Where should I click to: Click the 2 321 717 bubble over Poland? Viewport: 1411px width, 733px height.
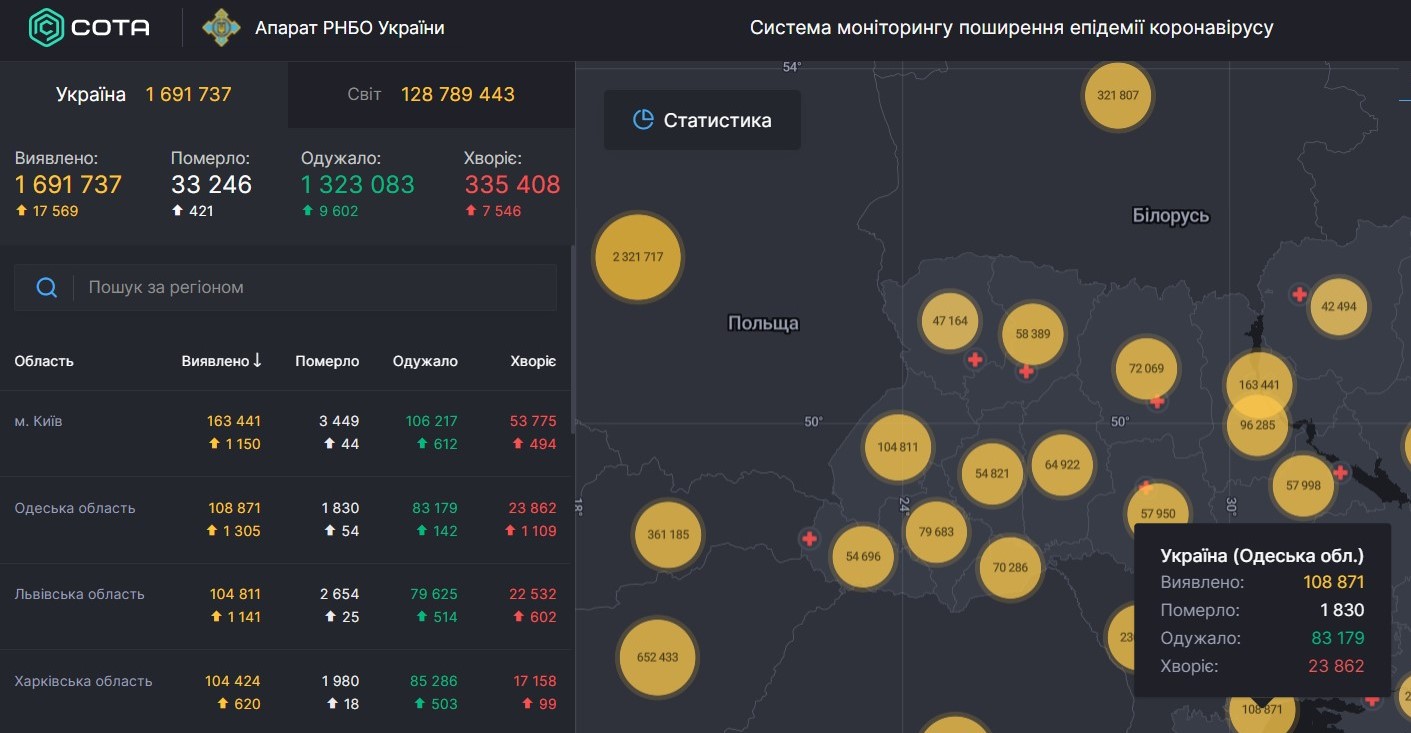click(637, 257)
